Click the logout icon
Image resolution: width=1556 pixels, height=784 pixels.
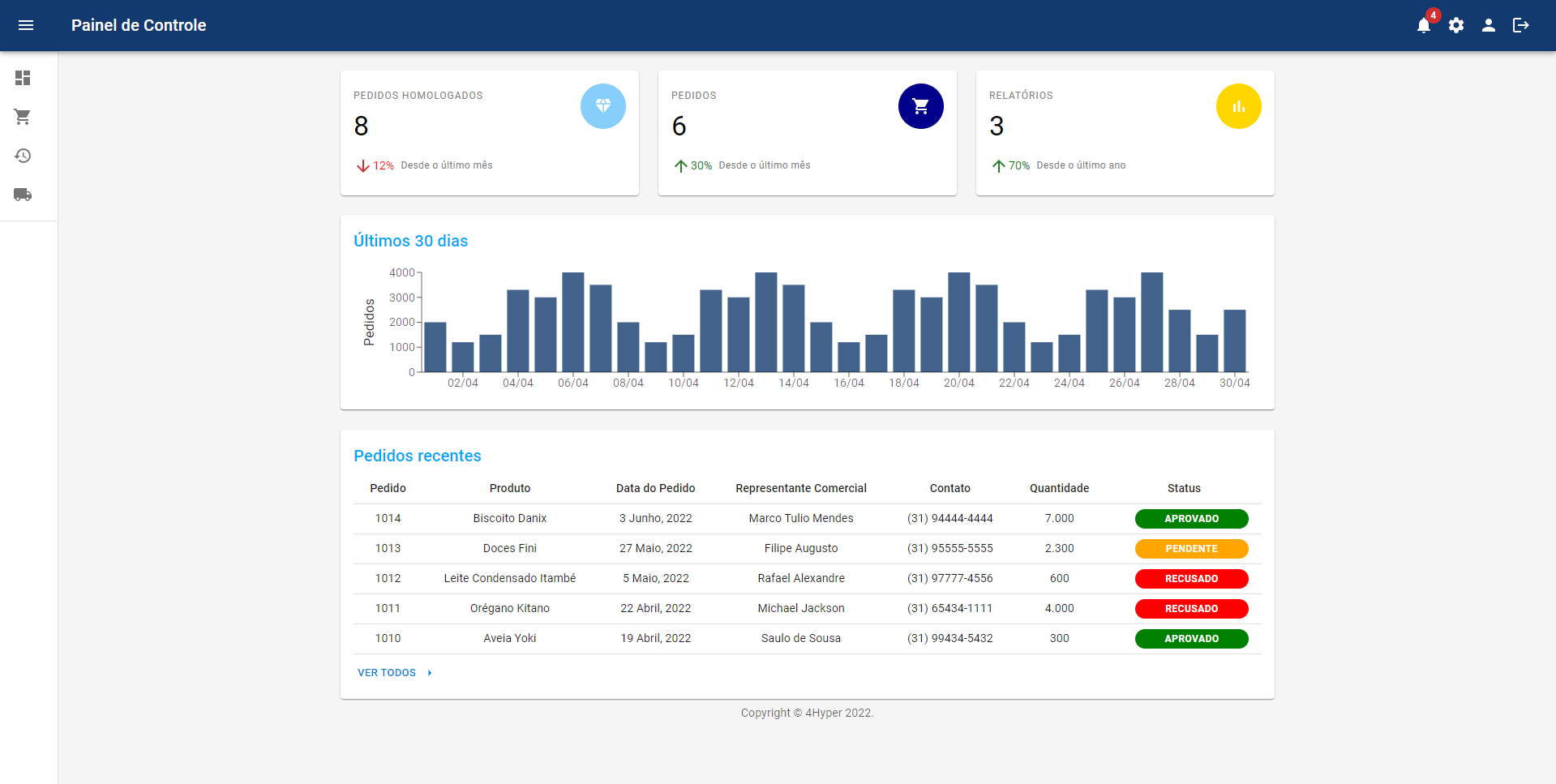1521,26
